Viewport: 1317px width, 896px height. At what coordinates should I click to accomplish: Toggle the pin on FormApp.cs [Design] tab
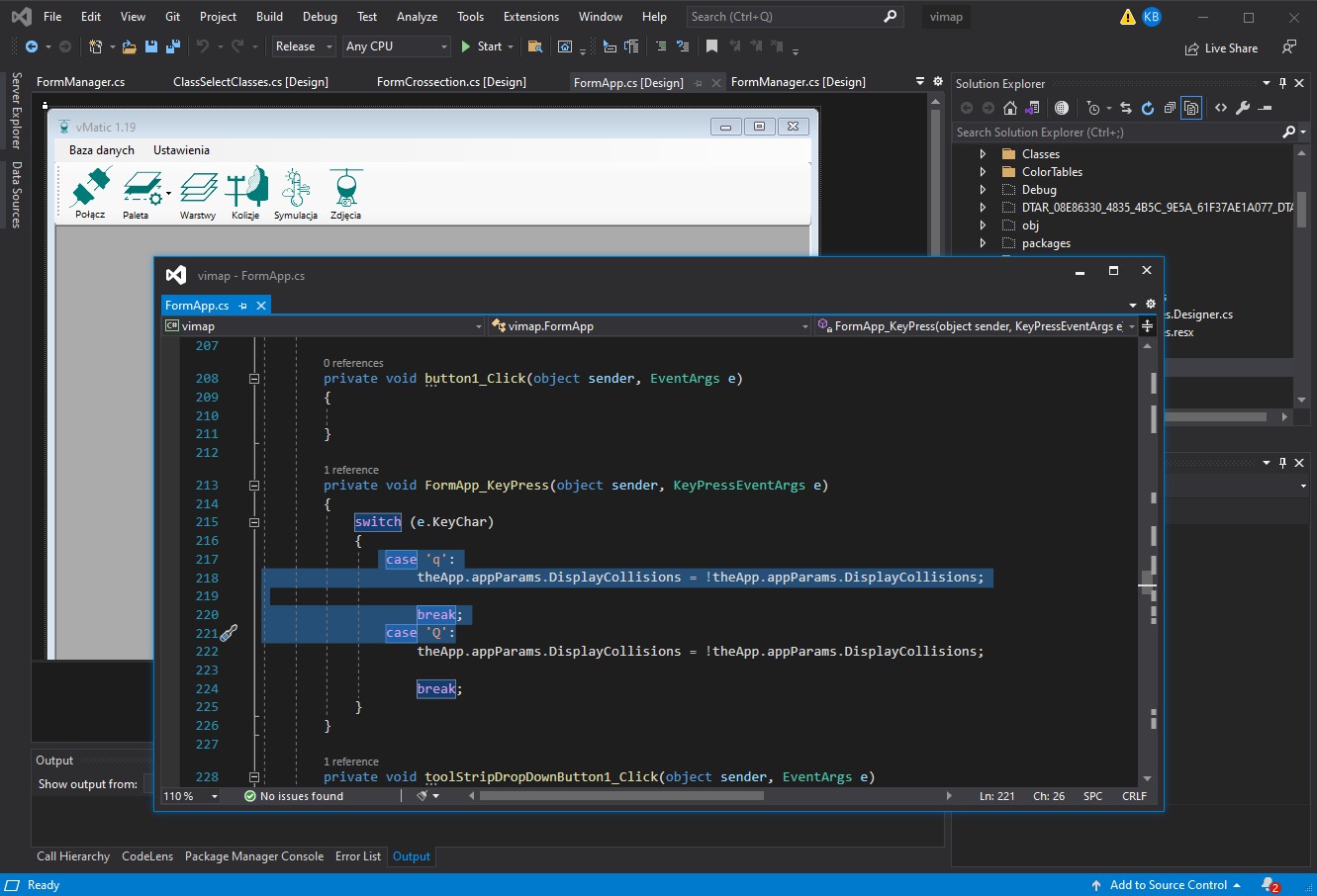(698, 83)
